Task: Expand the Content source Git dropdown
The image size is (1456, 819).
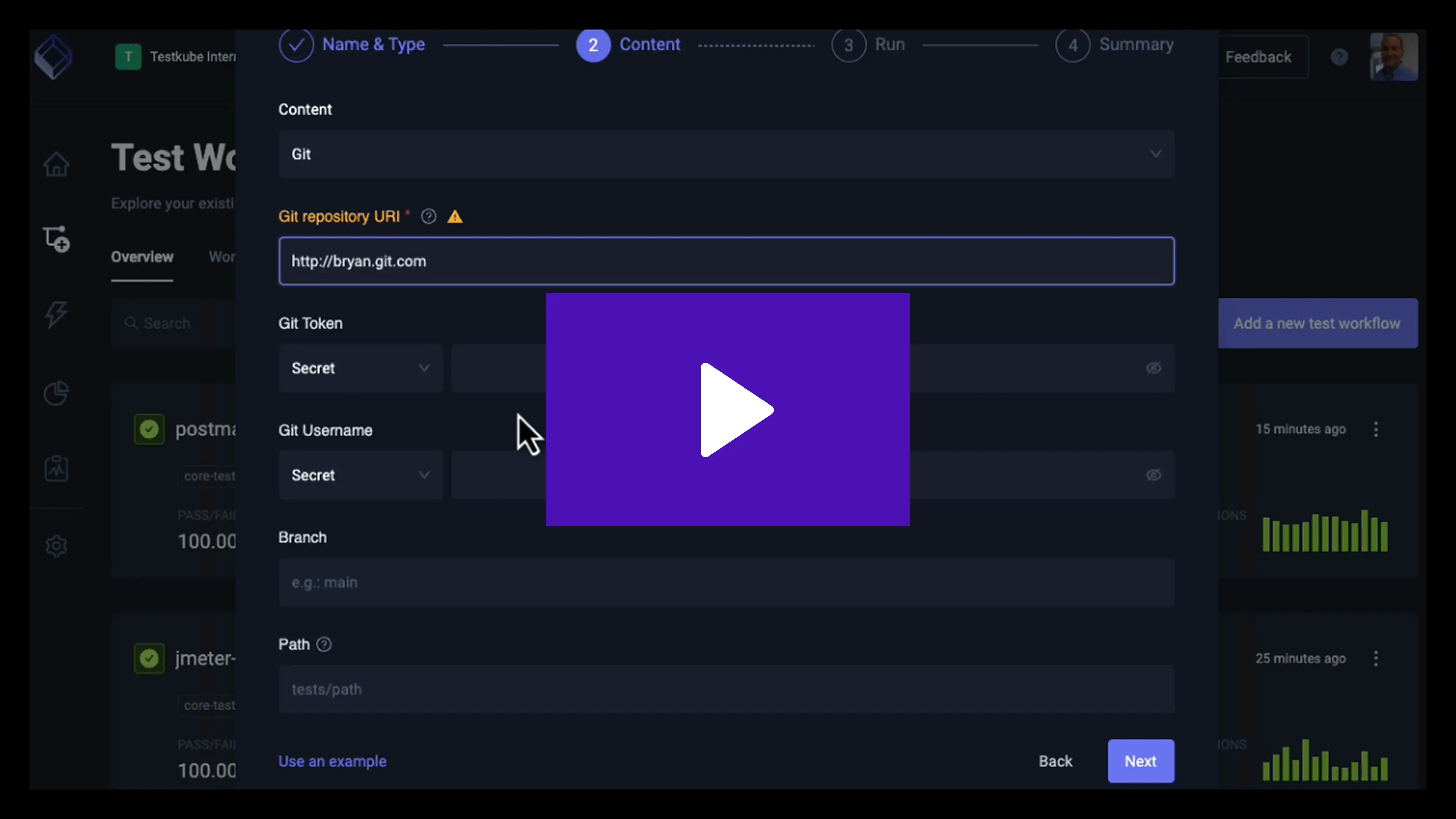Action: (726, 154)
